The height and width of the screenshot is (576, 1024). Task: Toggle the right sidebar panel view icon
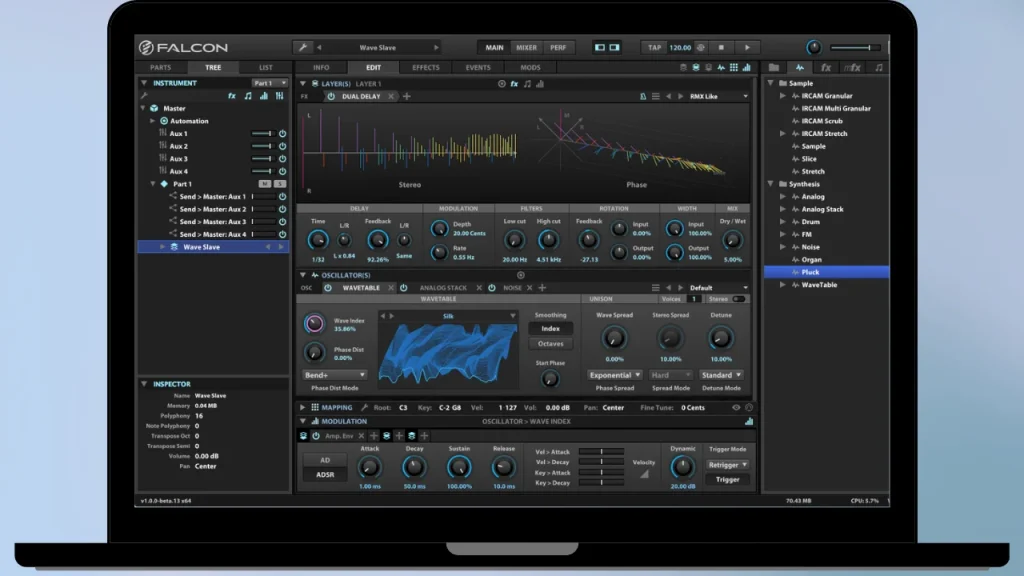pos(615,47)
